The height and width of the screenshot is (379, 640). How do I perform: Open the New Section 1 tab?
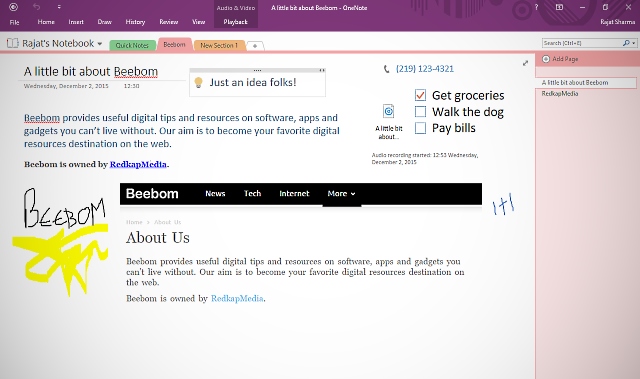tap(219, 45)
